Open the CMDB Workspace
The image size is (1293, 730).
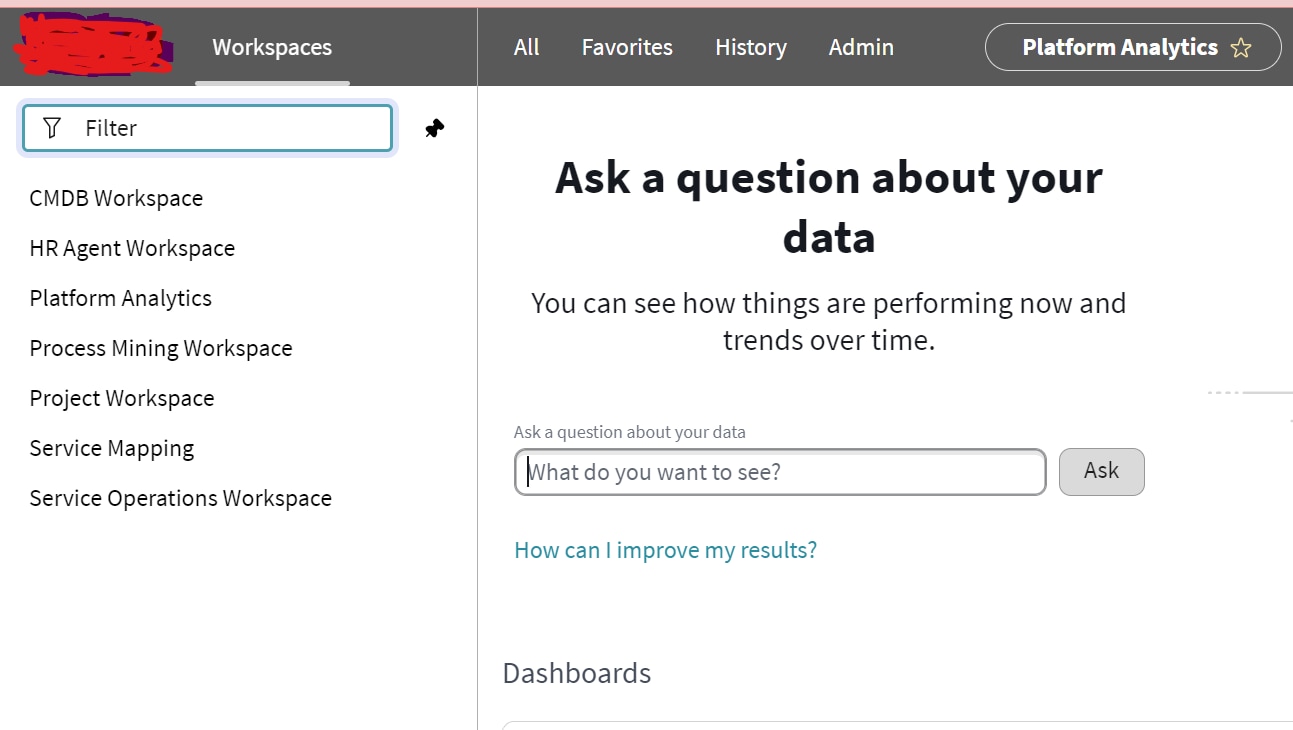pyautogui.click(x=116, y=197)
